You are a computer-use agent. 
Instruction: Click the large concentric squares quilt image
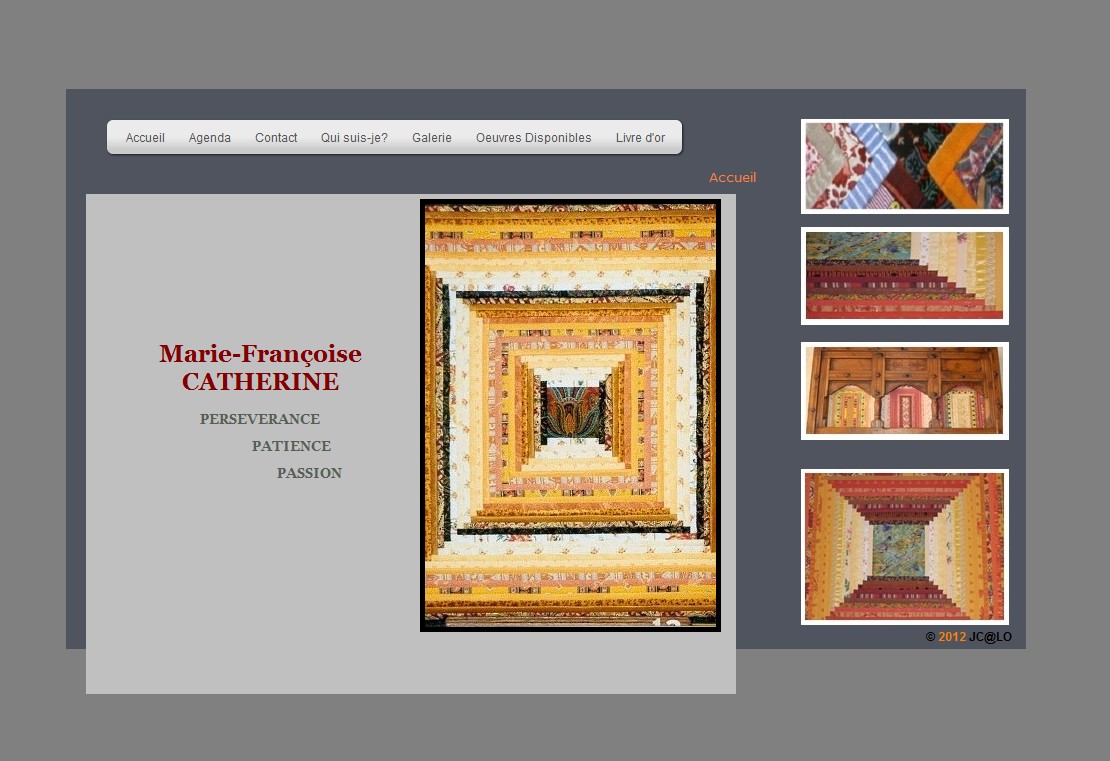click(571, 415)
